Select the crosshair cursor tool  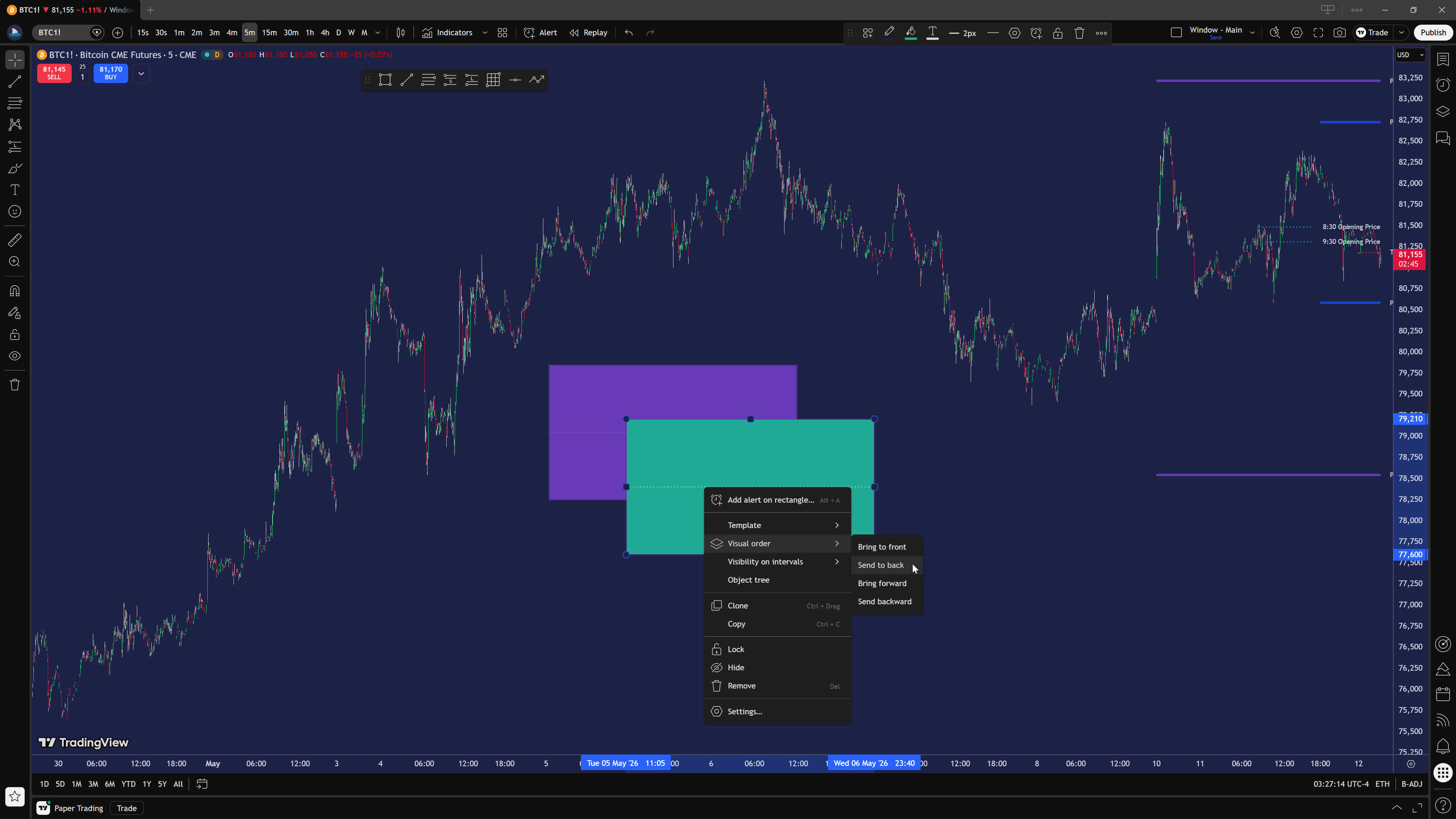(x=15, y=60)
